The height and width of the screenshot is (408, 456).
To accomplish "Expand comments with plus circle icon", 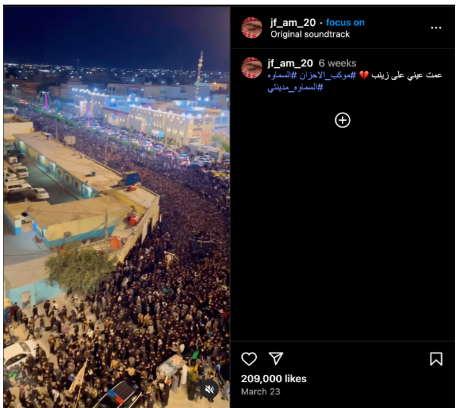I will point(342,120).
